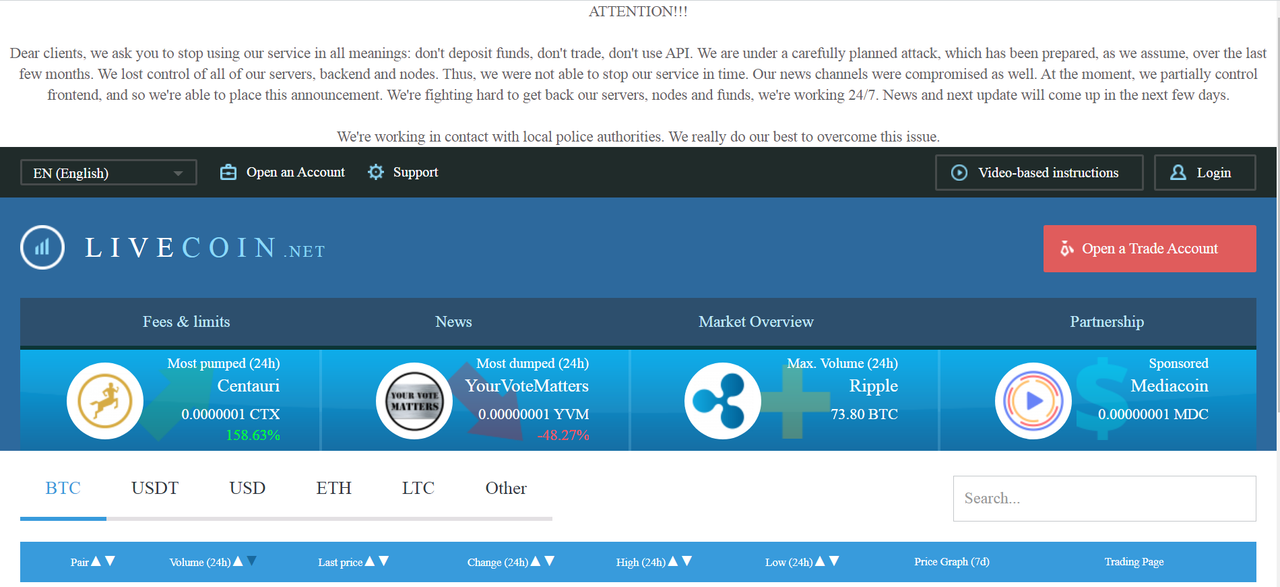Click the Centauri coin icon

click(105, 401)
